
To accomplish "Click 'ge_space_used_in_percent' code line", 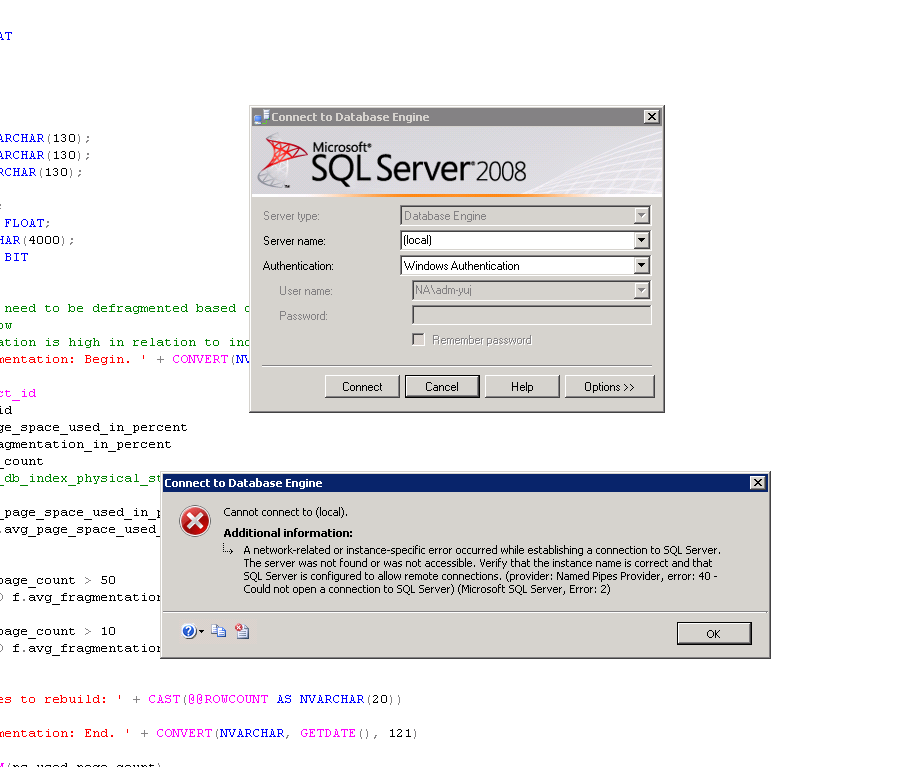I will (93, 428).
